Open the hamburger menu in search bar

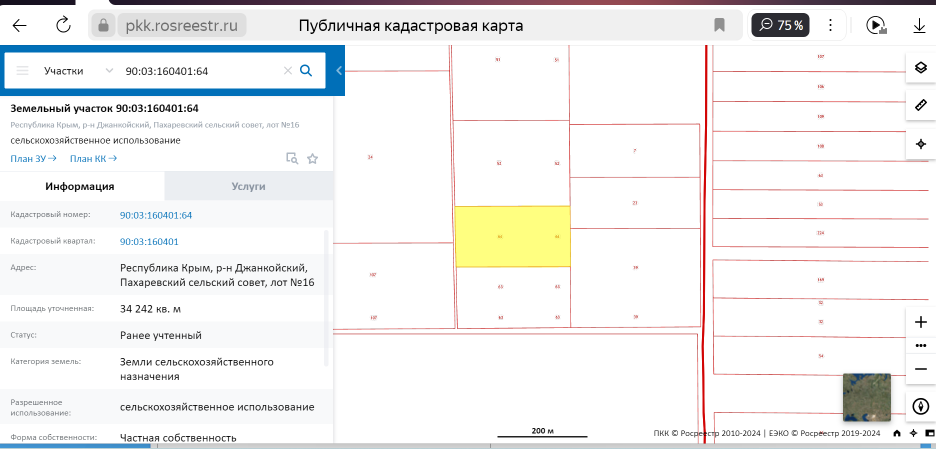22,71
